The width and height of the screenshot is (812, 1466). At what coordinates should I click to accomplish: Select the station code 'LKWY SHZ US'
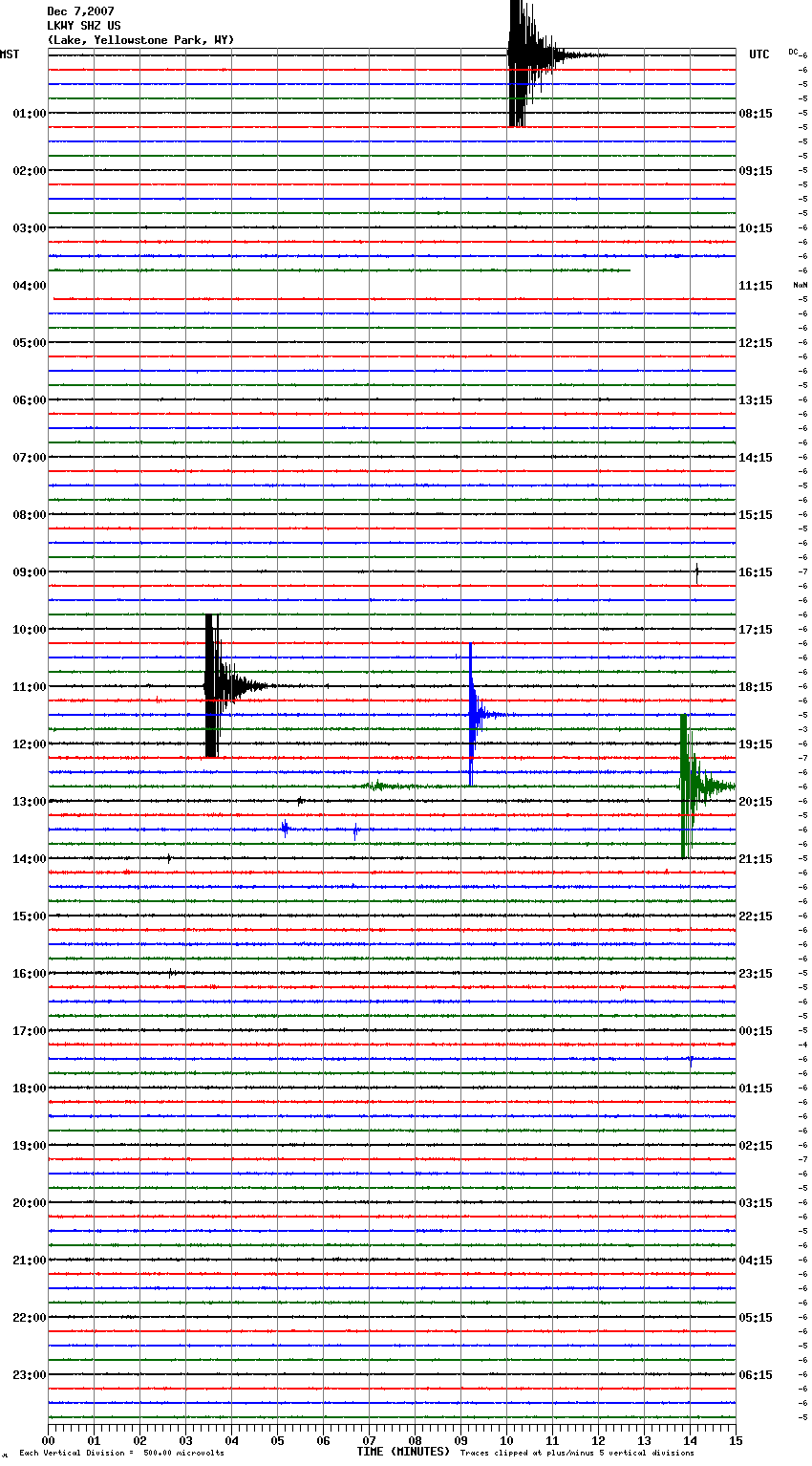click(84, 26)
